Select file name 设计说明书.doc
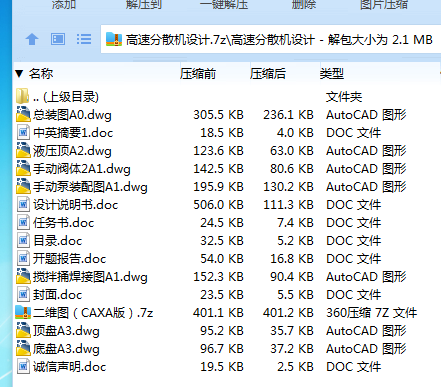 tap(75, 205)
